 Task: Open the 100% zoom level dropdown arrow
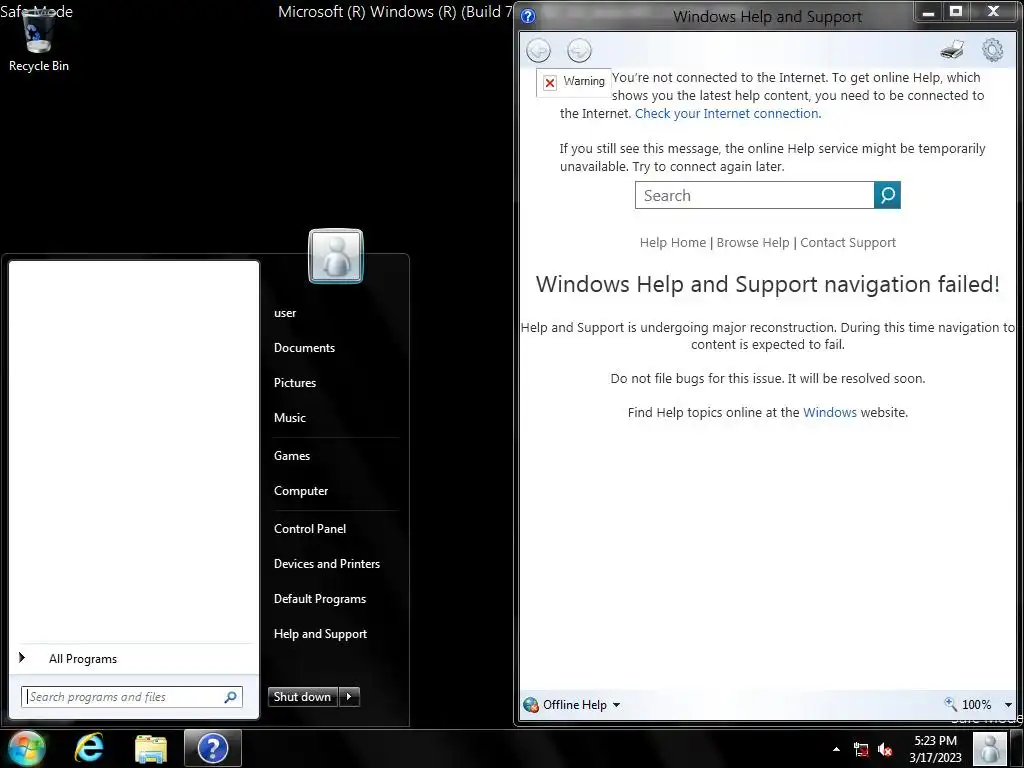[x=1008, y=705]
